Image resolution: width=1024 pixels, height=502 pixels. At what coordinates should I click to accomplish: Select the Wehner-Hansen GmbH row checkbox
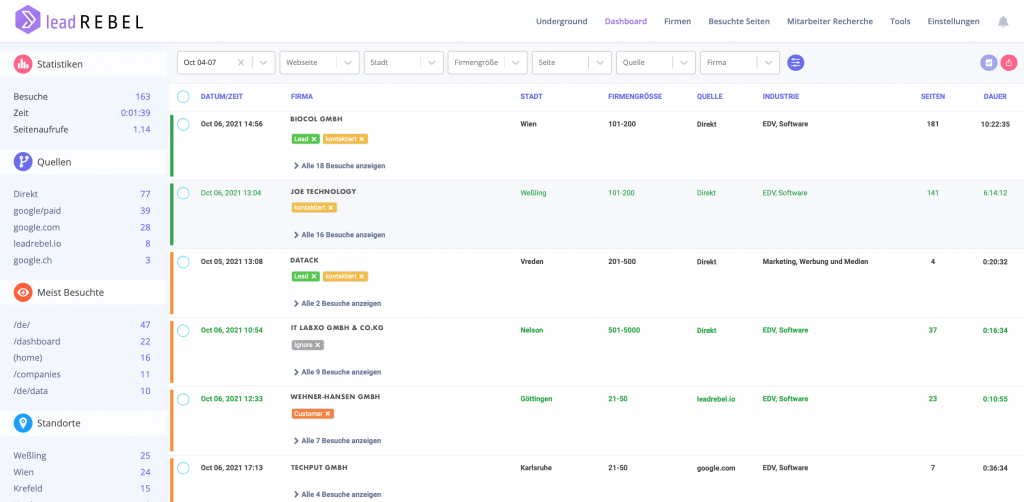click(183, 399)
